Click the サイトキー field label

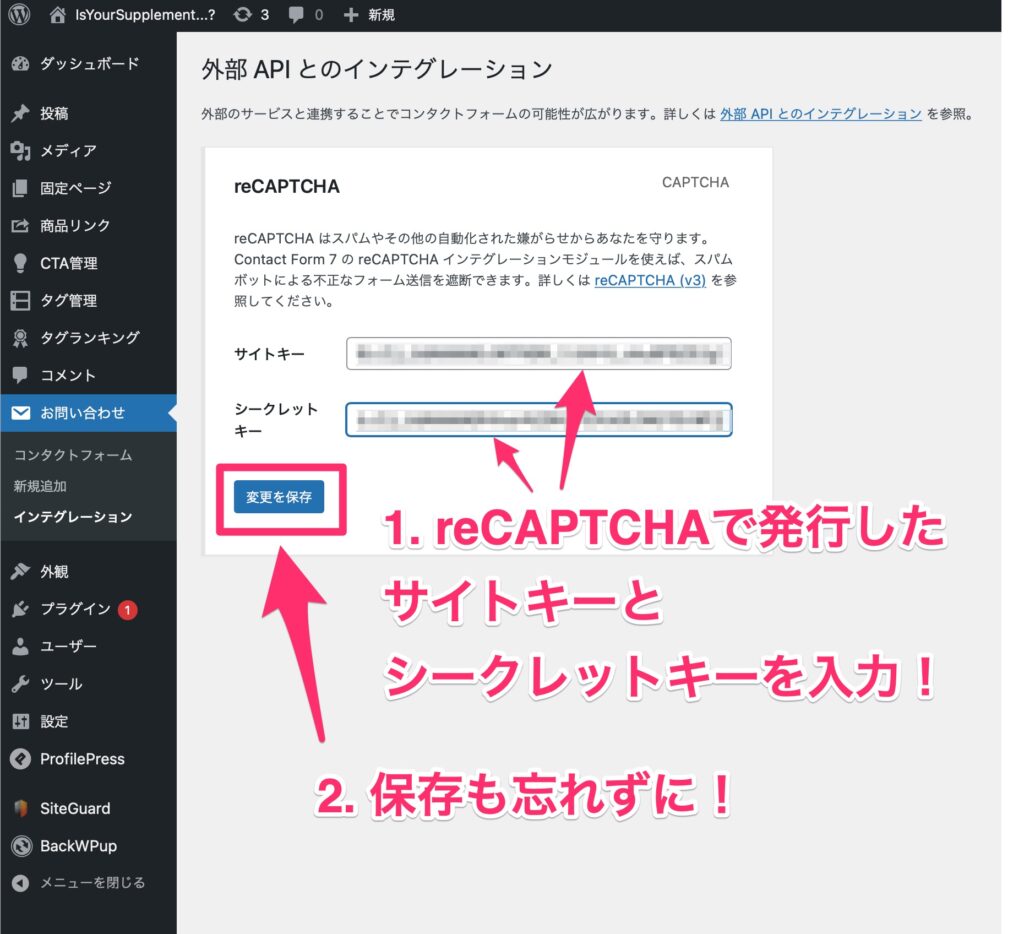pyautogui.click(x=269, y=354)
